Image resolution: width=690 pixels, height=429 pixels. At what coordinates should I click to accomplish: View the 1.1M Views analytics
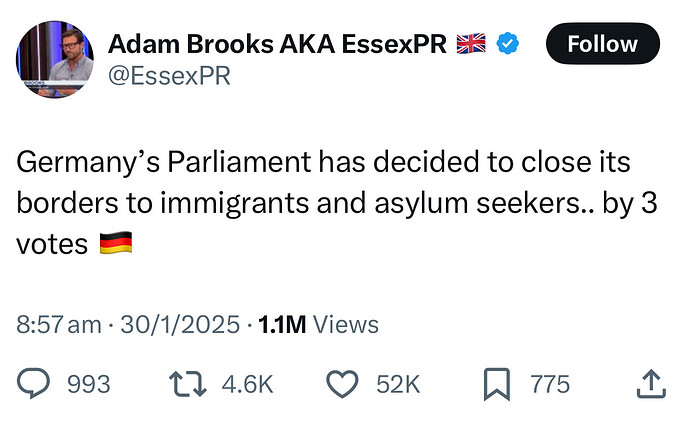pos(318,325)
